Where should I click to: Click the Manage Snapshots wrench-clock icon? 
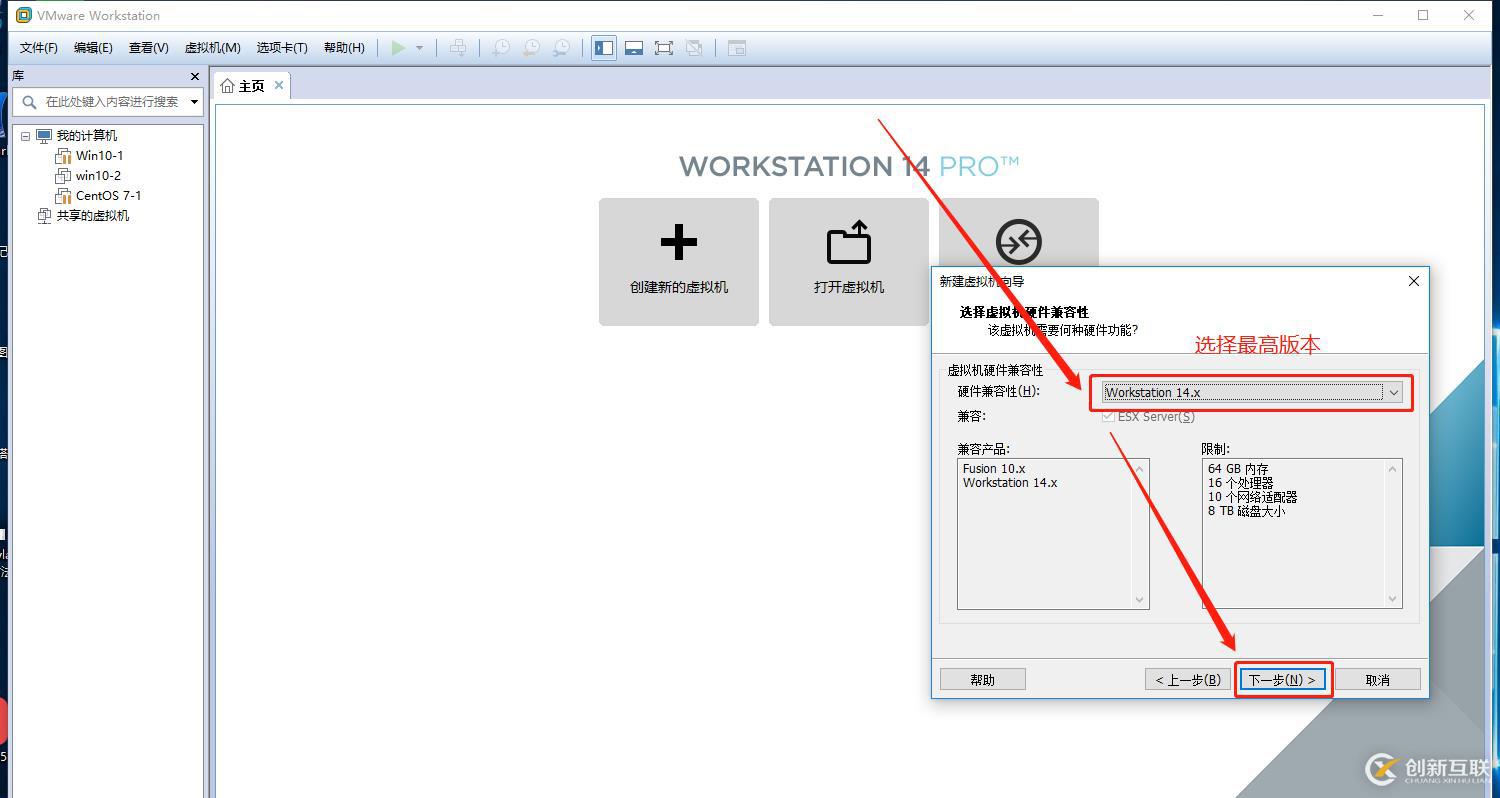(x=562, y=48)
